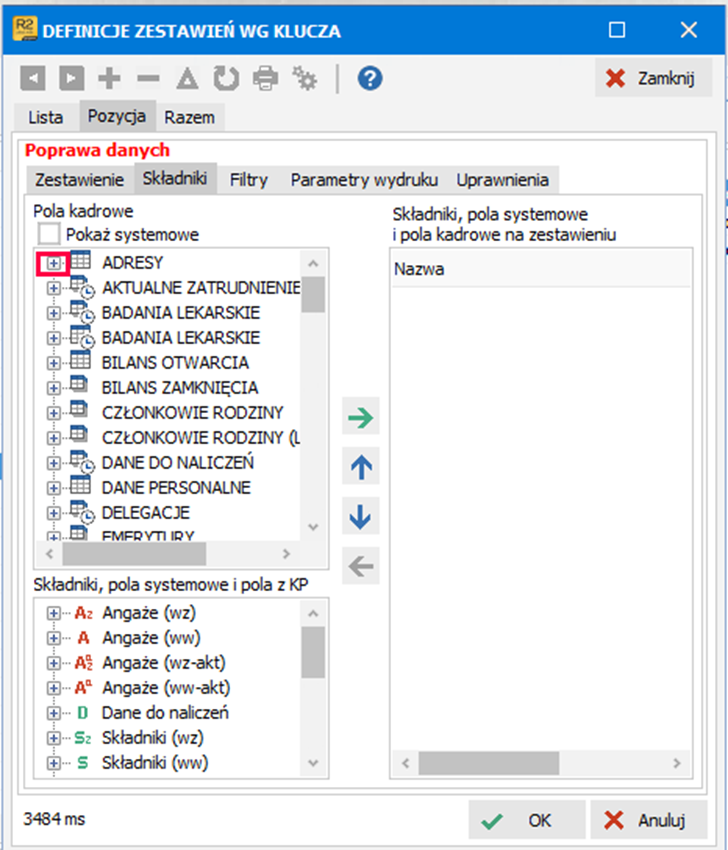Image resolution: width=728 pixels, height=850 pixels.
Task: Click the Angaże (ww) icon
Action: (x=83, y=638)
